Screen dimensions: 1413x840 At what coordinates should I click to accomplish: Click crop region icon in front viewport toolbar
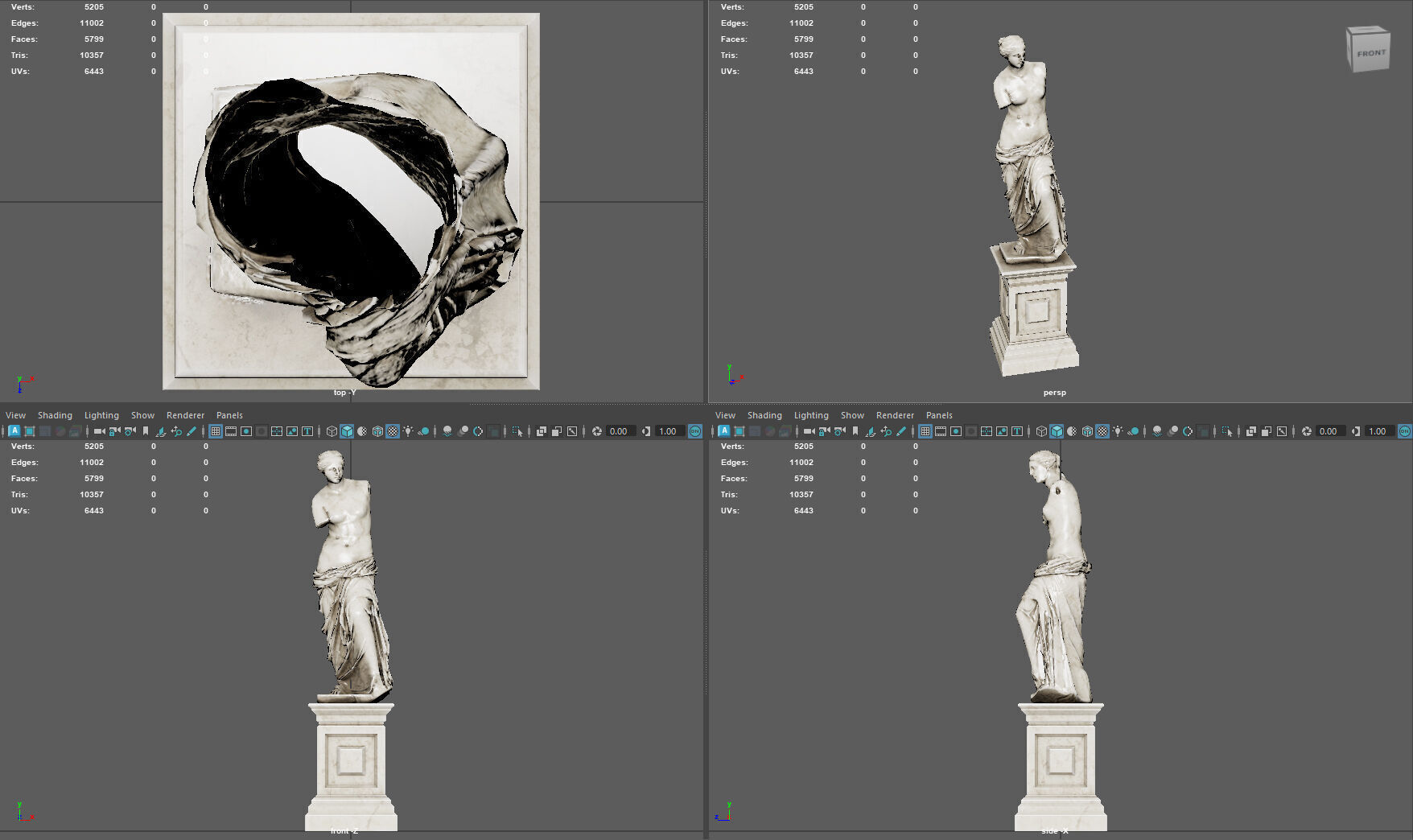(x=30, y=431)
